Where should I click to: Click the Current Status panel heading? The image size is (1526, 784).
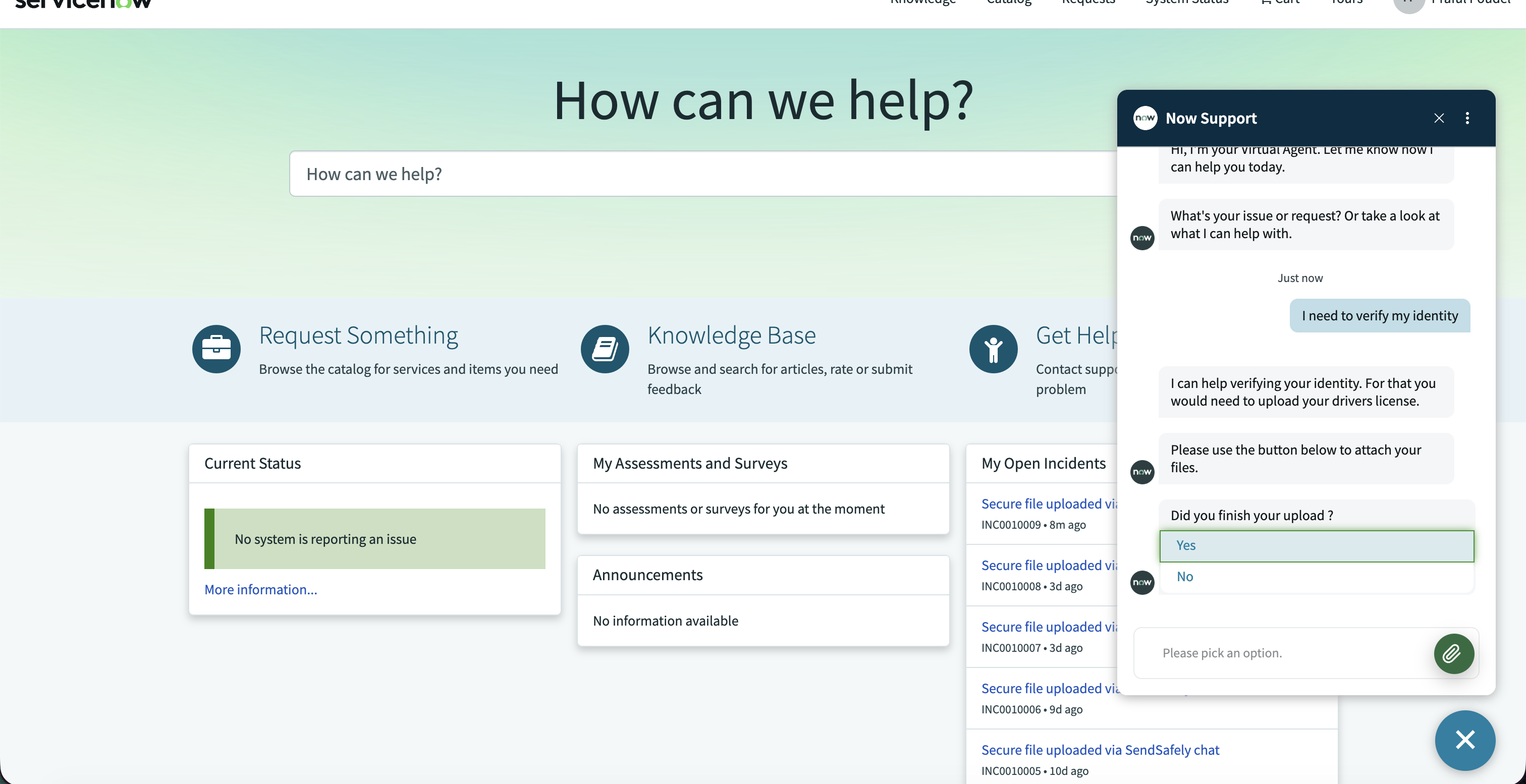(x=252, y=463)
